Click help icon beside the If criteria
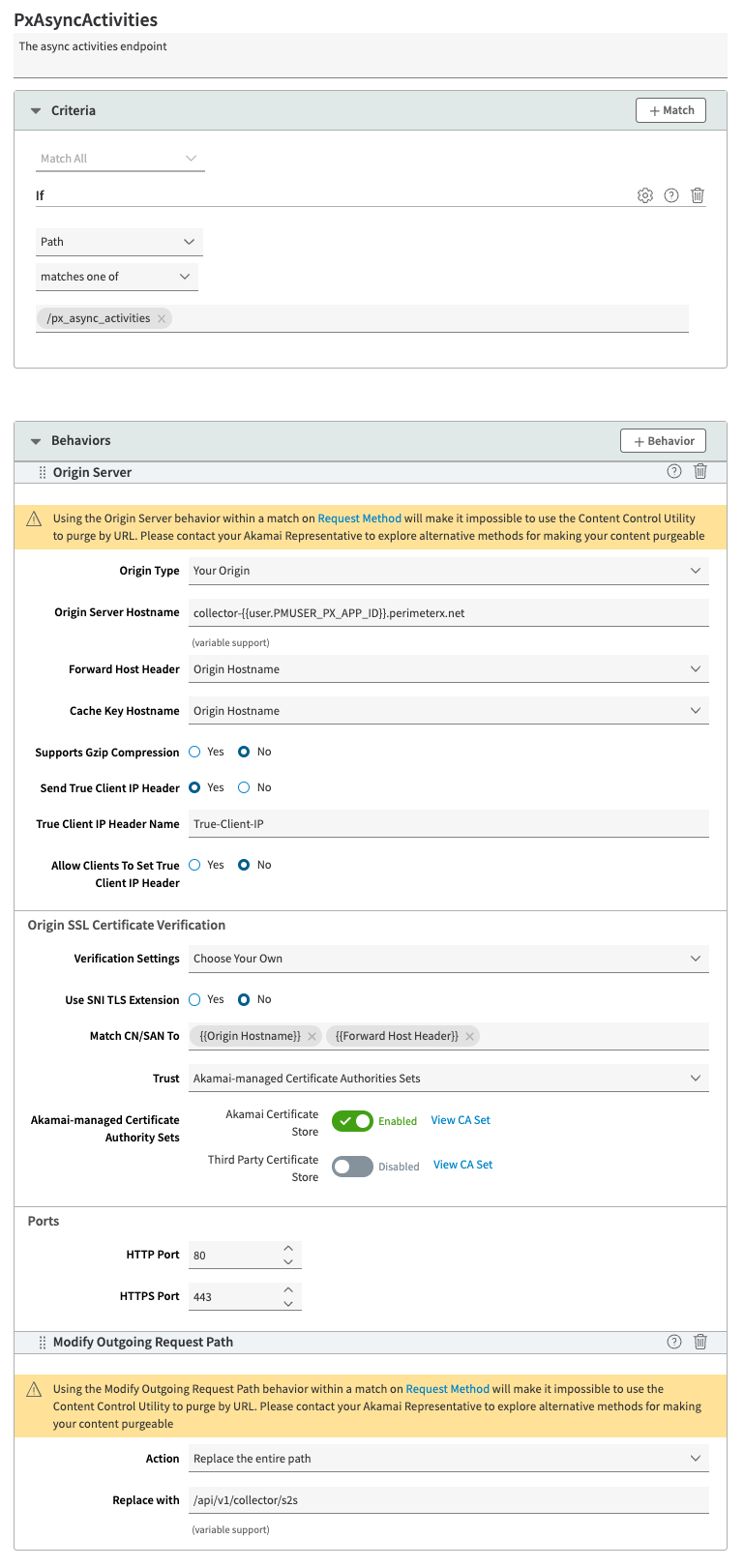 coord(671,195)
